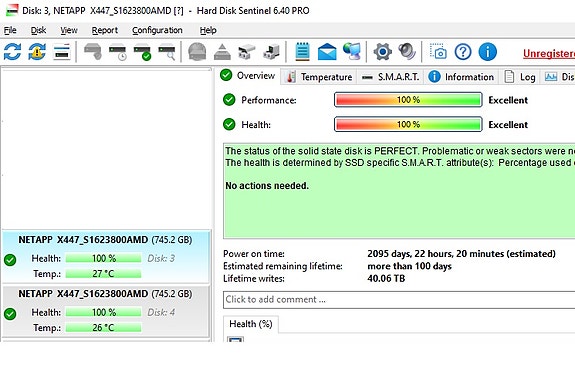Click the small save icon under Health (%) tab
Screen dimensions: 575x392
235,340
